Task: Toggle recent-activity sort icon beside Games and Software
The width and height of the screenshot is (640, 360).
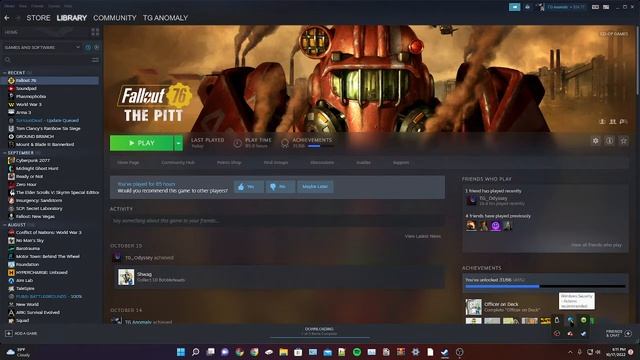Action: coord(88,47)
